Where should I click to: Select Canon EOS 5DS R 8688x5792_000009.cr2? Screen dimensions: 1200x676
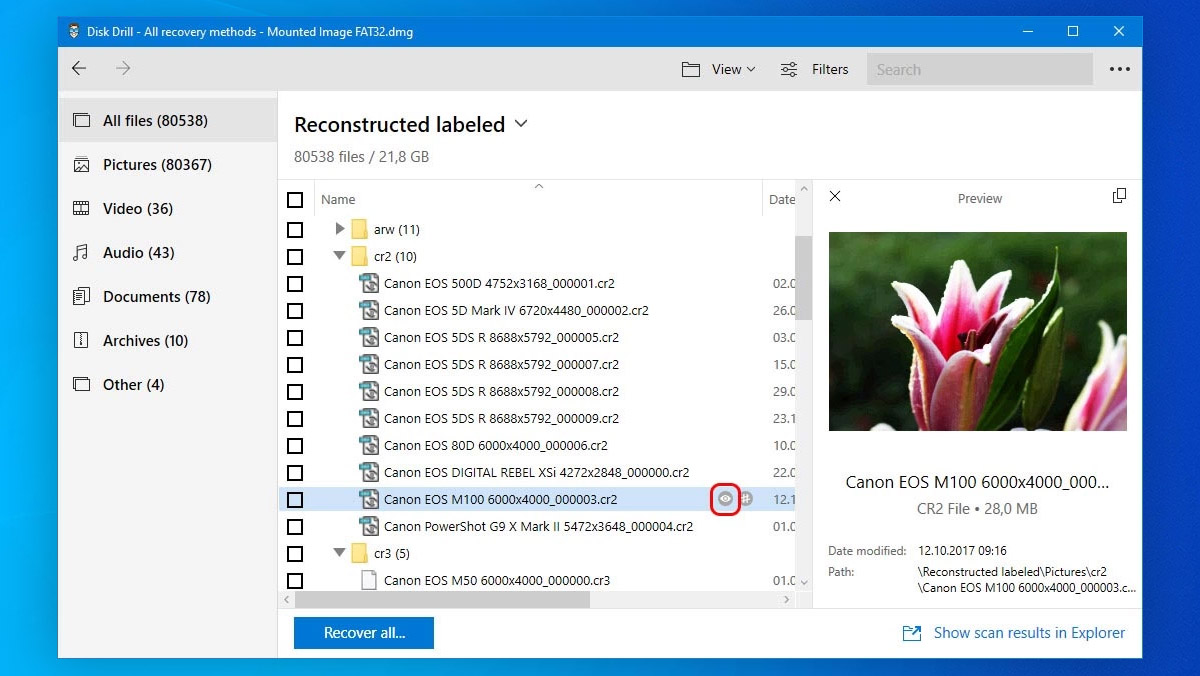501,419
